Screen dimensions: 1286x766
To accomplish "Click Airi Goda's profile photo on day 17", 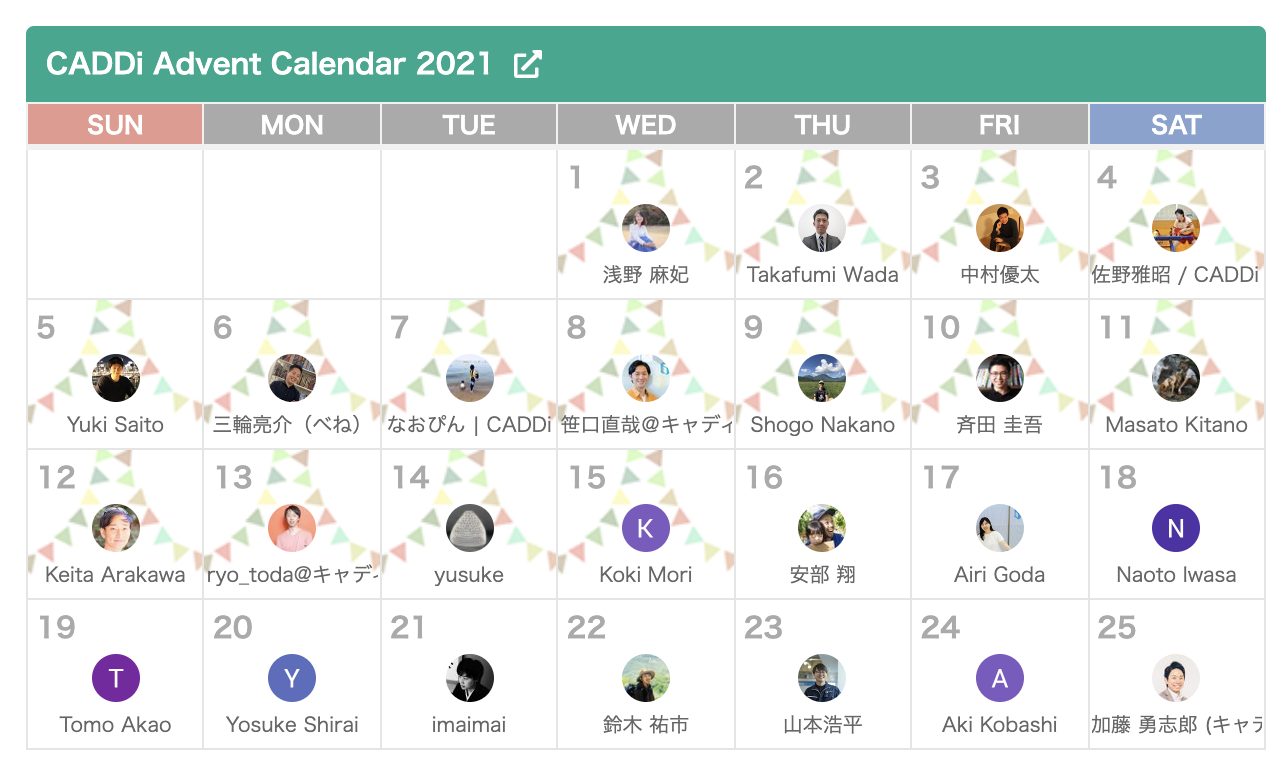I will (999, 528).
